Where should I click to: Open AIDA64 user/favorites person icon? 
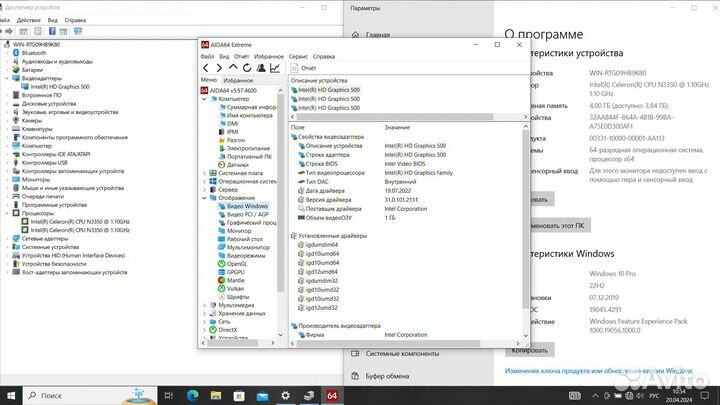pyautogui.click(x=261, y=68)
